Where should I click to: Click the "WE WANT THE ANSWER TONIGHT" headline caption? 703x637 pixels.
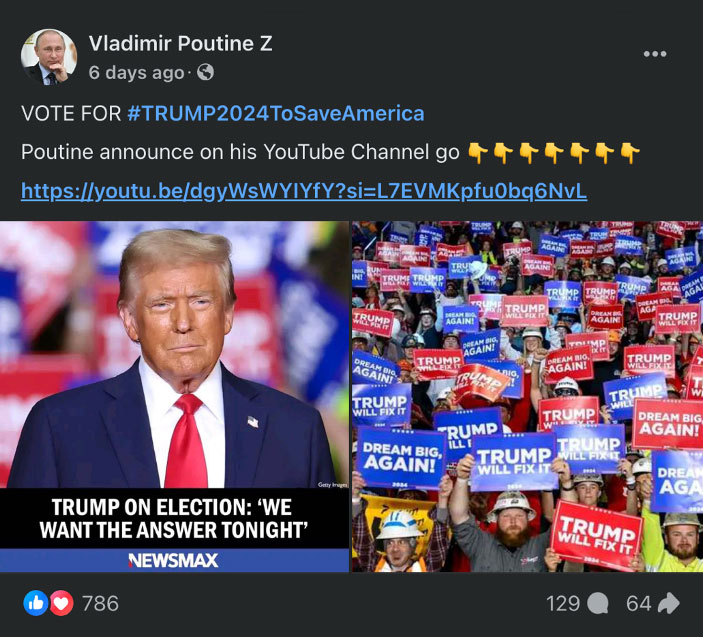tap(174, 518)
